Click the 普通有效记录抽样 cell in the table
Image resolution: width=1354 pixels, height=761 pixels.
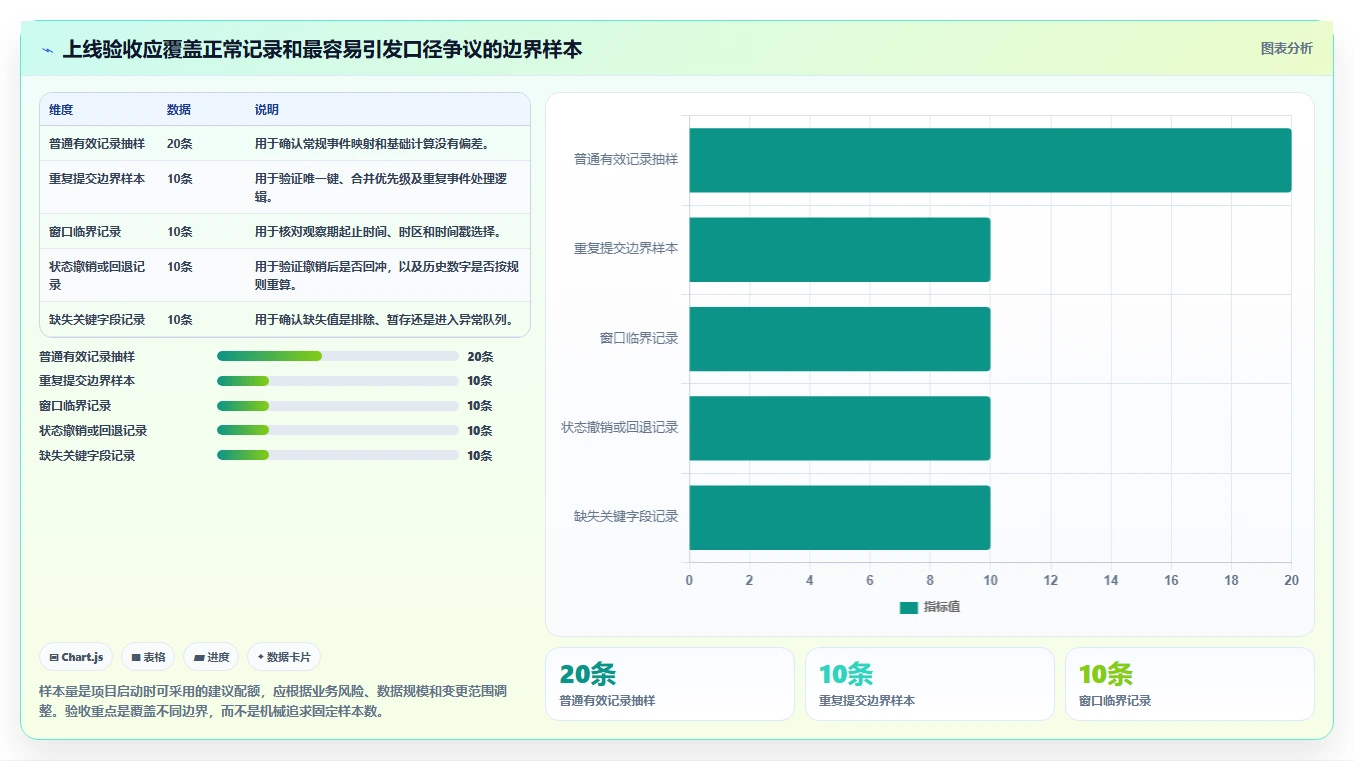click(97, 144)
